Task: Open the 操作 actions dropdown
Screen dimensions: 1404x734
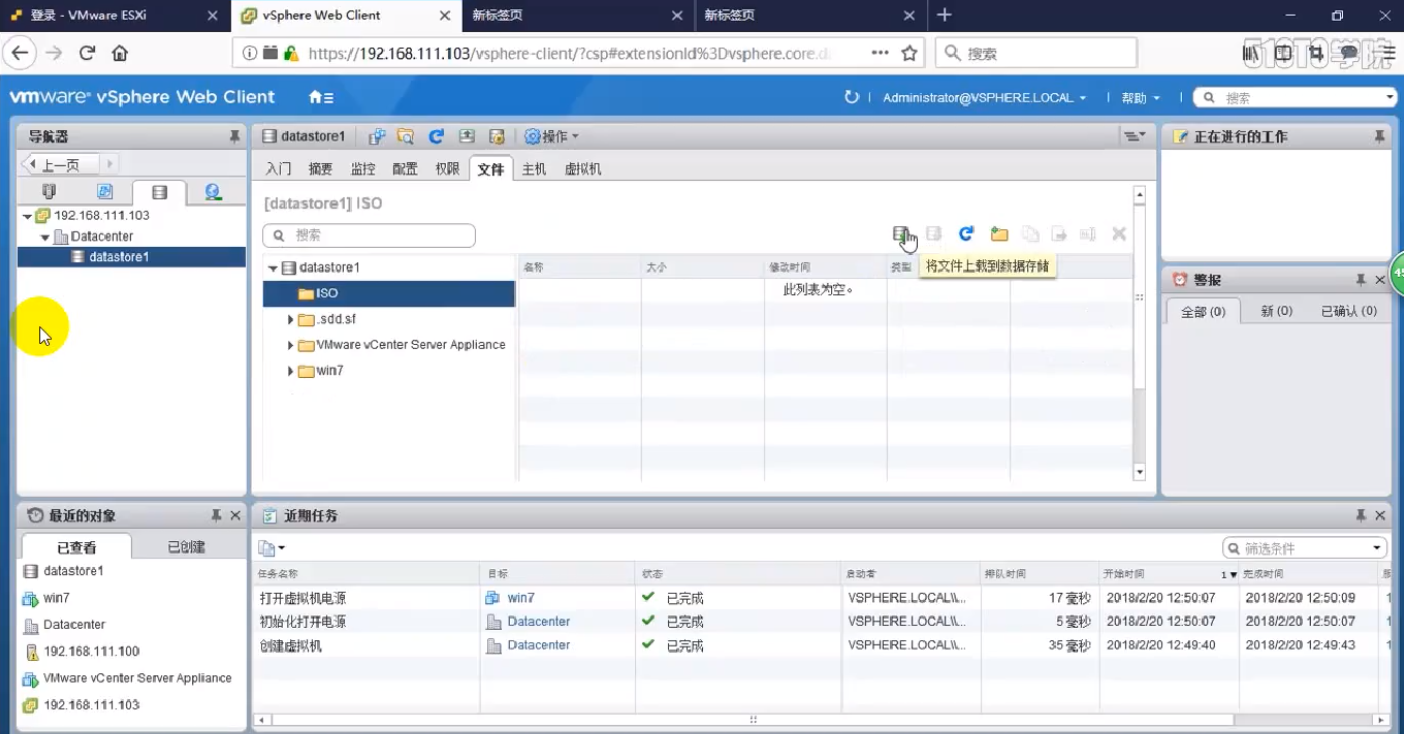Action: click(x=552, y=136)
